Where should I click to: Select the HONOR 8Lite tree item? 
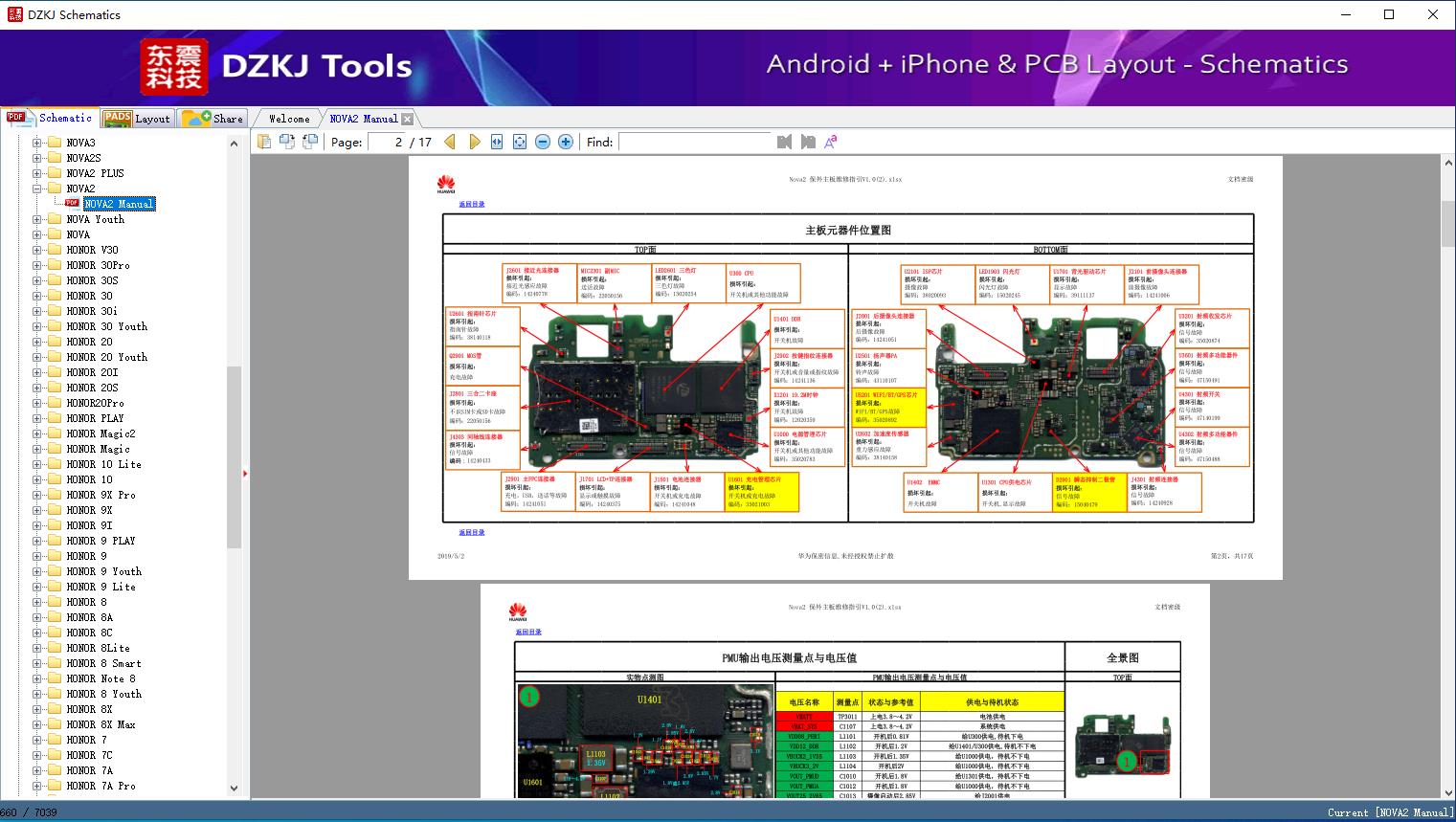(98, 648)
